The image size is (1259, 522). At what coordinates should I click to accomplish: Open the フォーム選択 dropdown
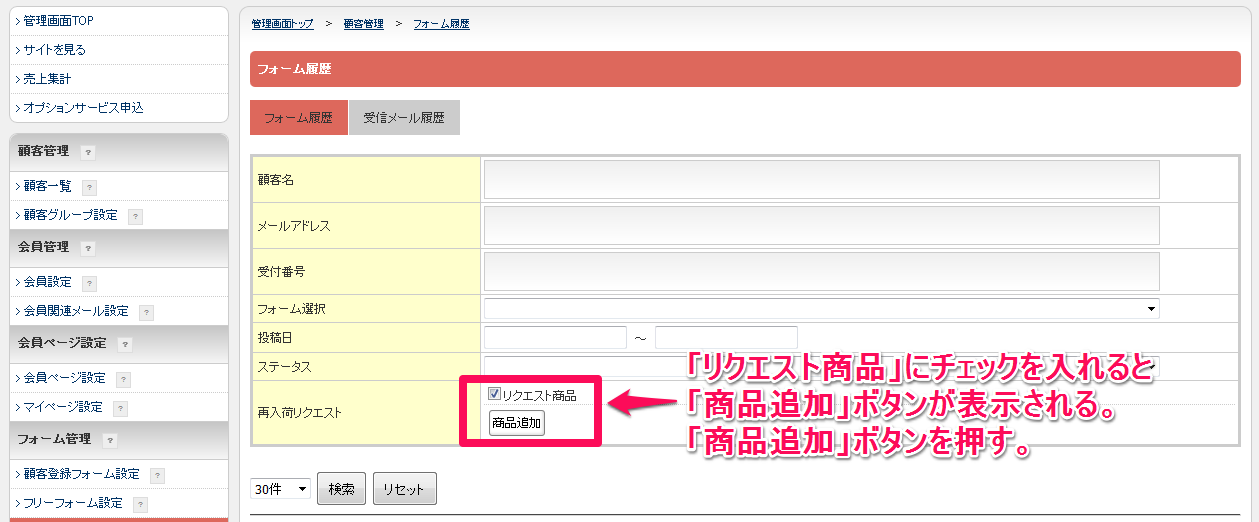point(820,309)
